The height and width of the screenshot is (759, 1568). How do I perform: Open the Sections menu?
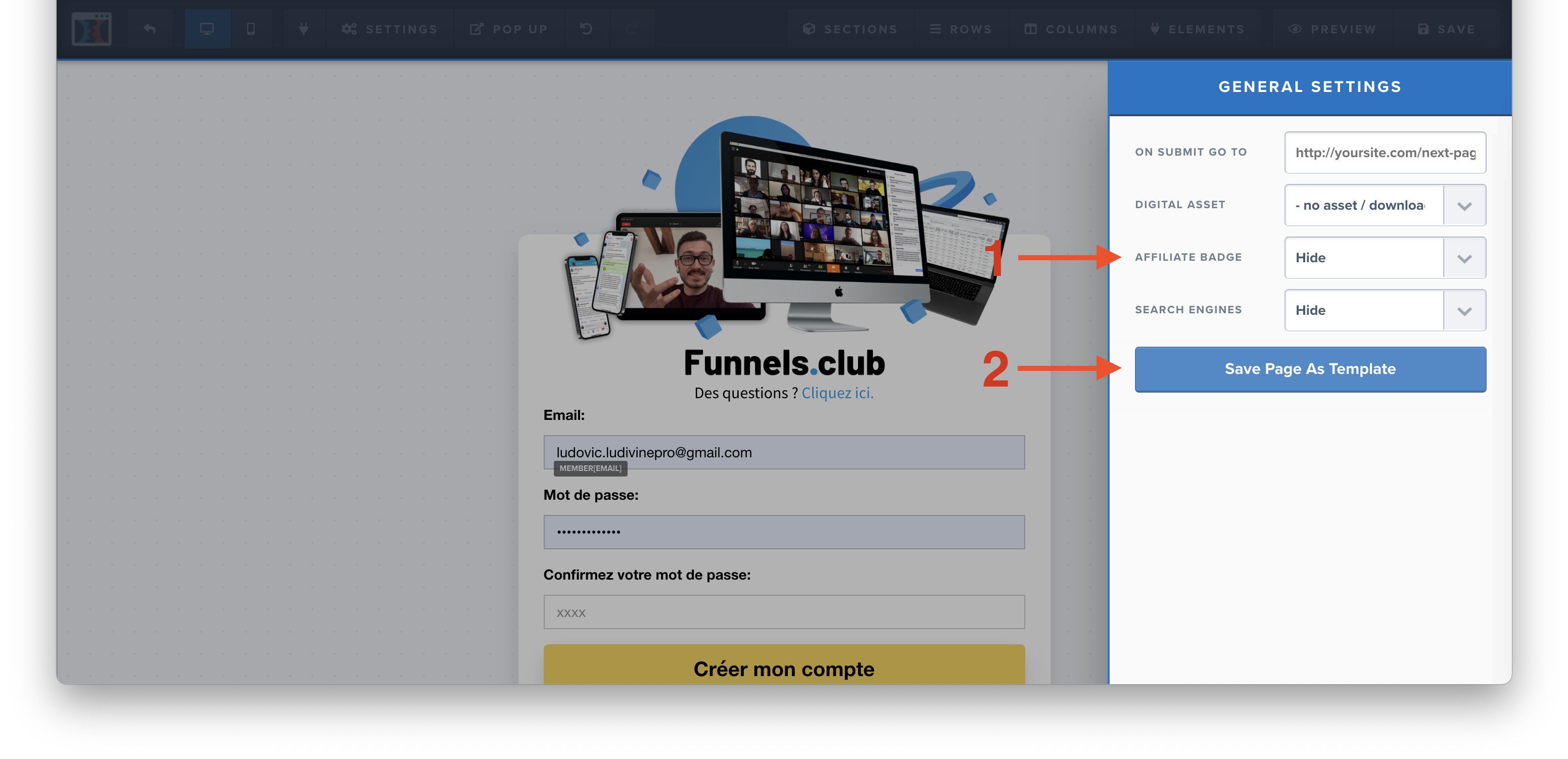(850, 29)
